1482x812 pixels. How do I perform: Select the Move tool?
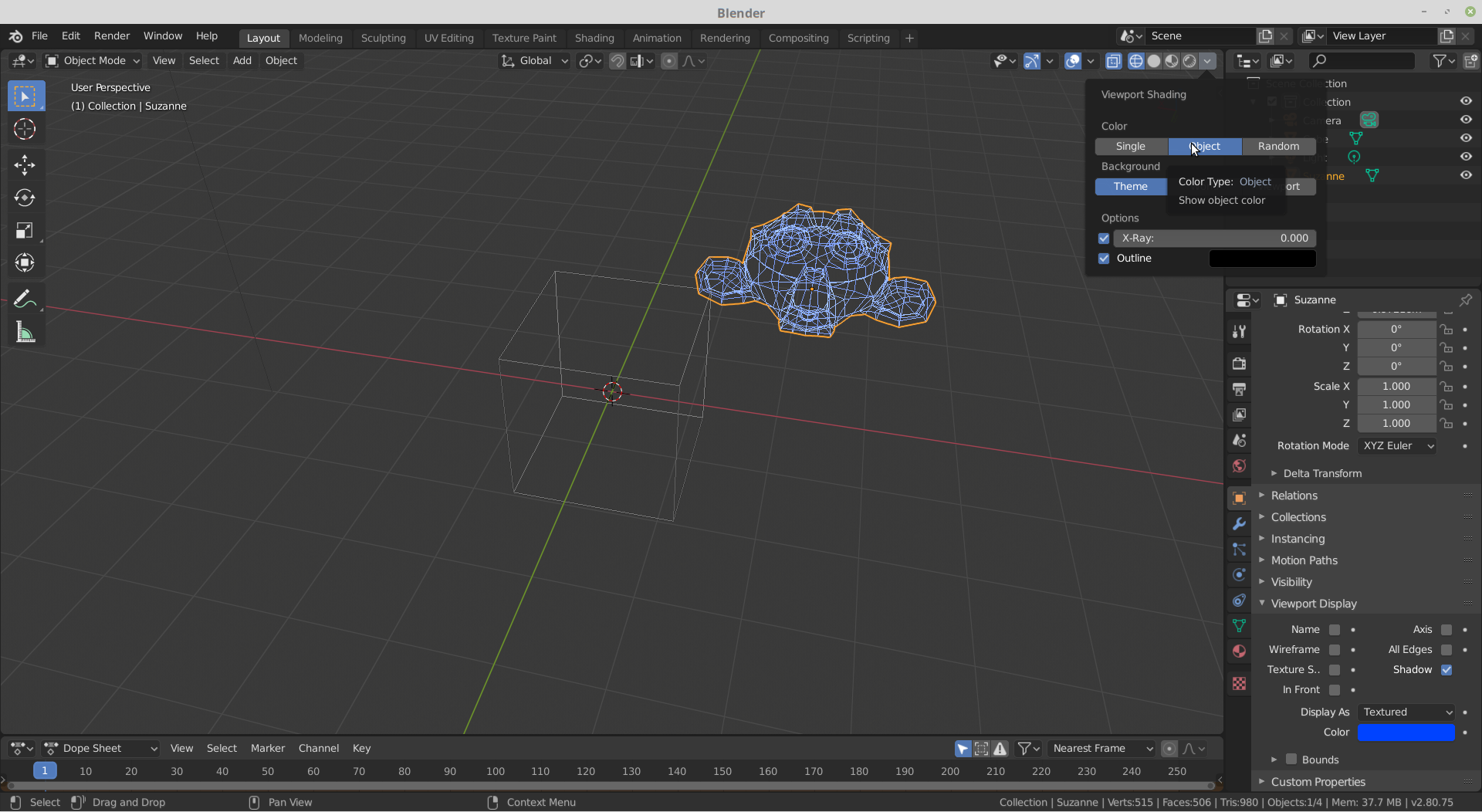(x=25, y=164)
